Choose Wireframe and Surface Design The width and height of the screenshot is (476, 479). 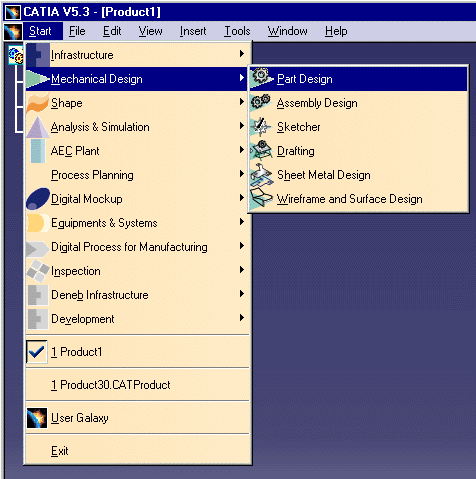358,199
